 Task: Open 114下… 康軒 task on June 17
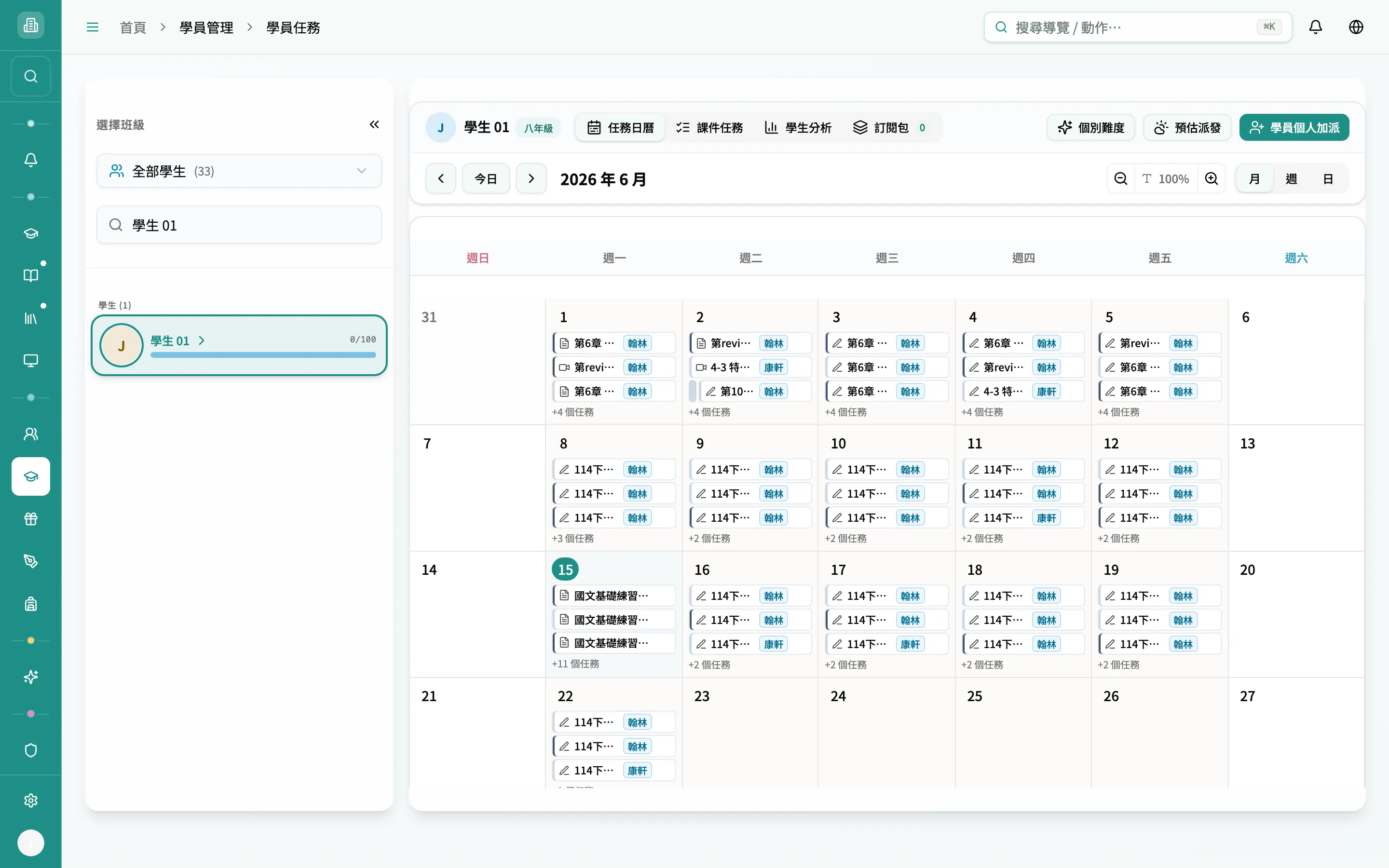click(887, 644)
